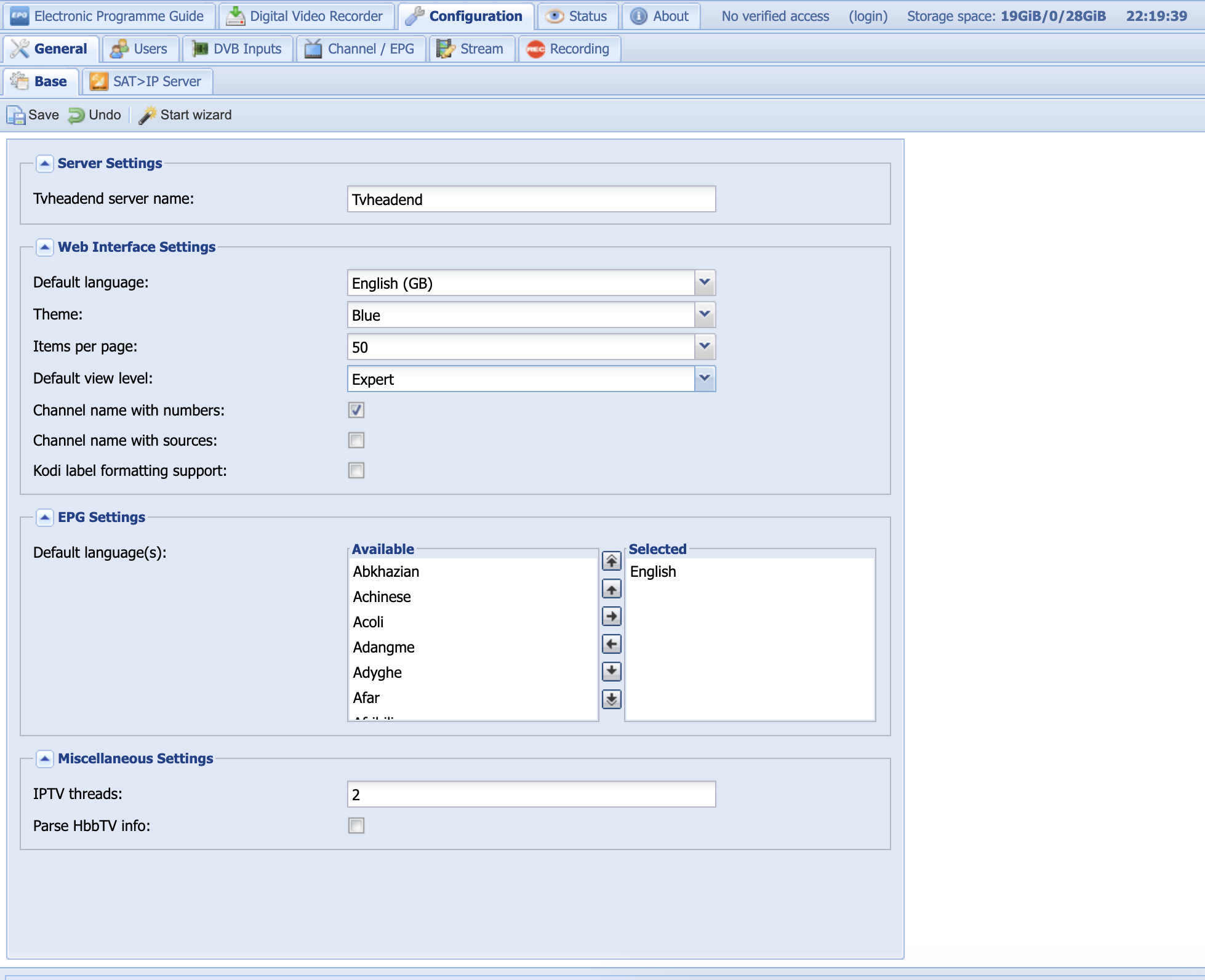Launch the Start wizard wand icon

[x=147, y=115]
